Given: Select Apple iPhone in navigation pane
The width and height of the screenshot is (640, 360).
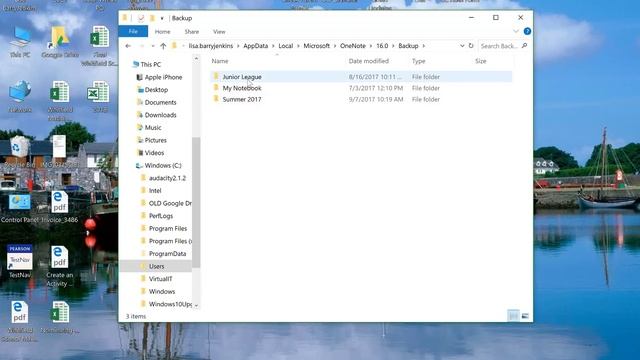Looking at the screenshot, I should click(x=163, y=77).
